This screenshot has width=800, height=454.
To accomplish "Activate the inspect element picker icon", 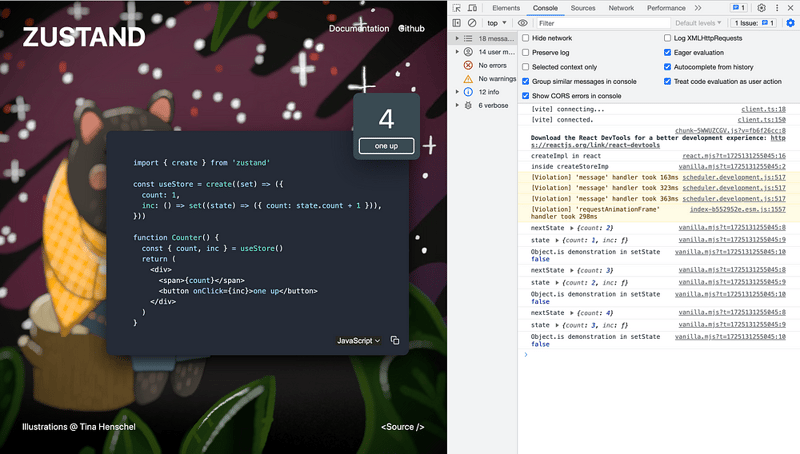I will coord(457,8).
